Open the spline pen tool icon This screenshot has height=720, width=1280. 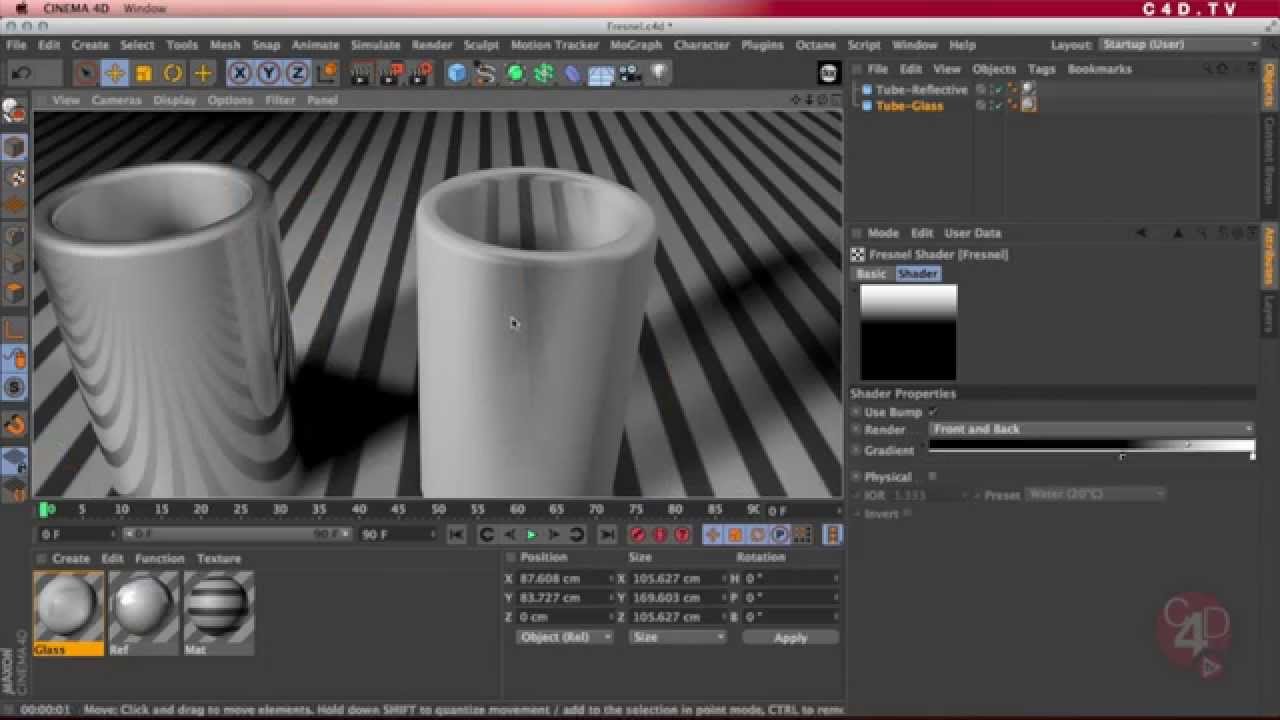[x=486, y=73]
